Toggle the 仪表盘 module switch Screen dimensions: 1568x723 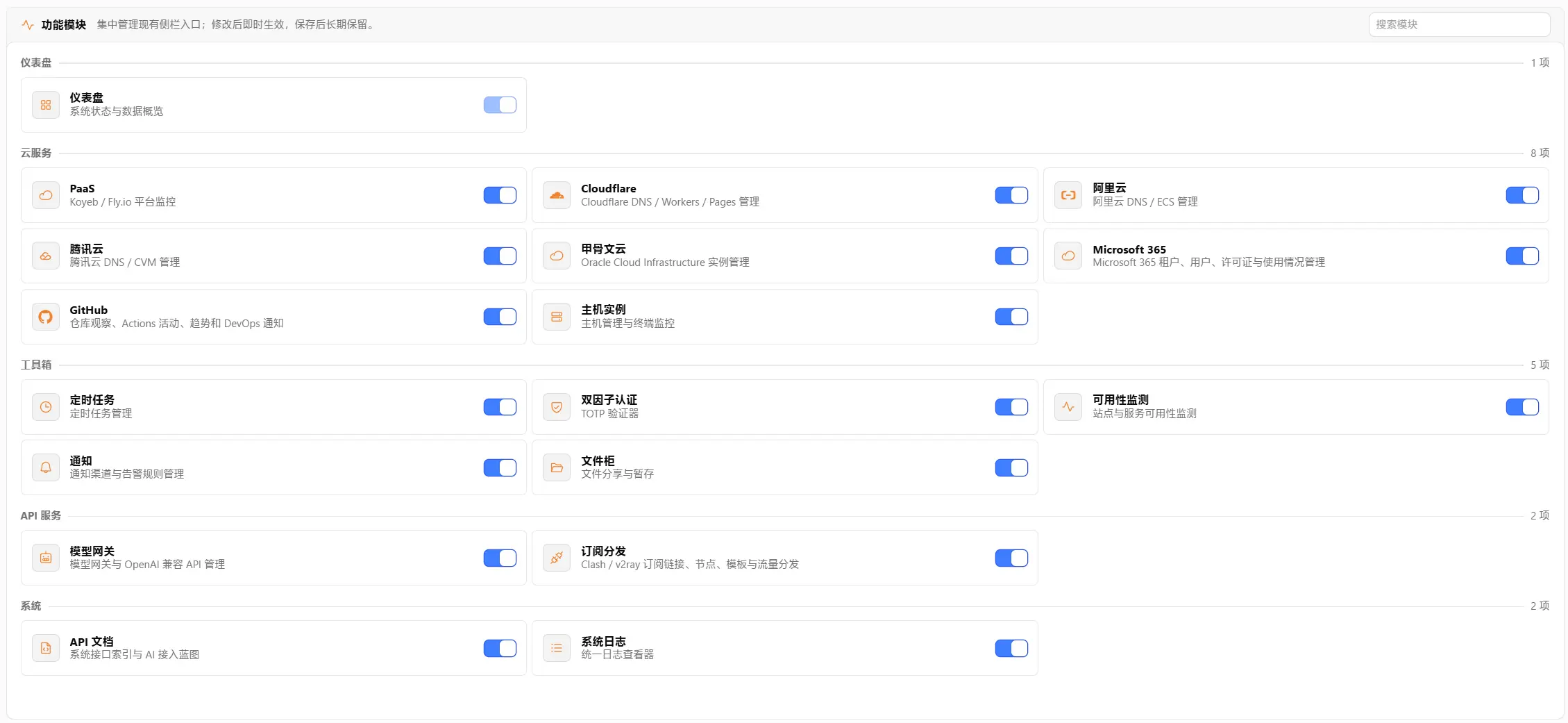pyautogui.click(x=500, y=105)
